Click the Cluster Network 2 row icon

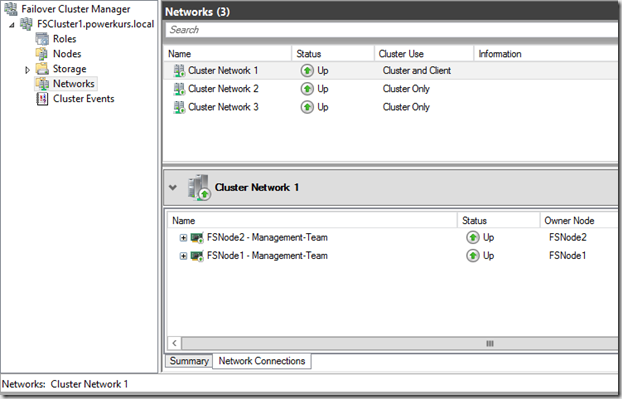pos(179,89)
